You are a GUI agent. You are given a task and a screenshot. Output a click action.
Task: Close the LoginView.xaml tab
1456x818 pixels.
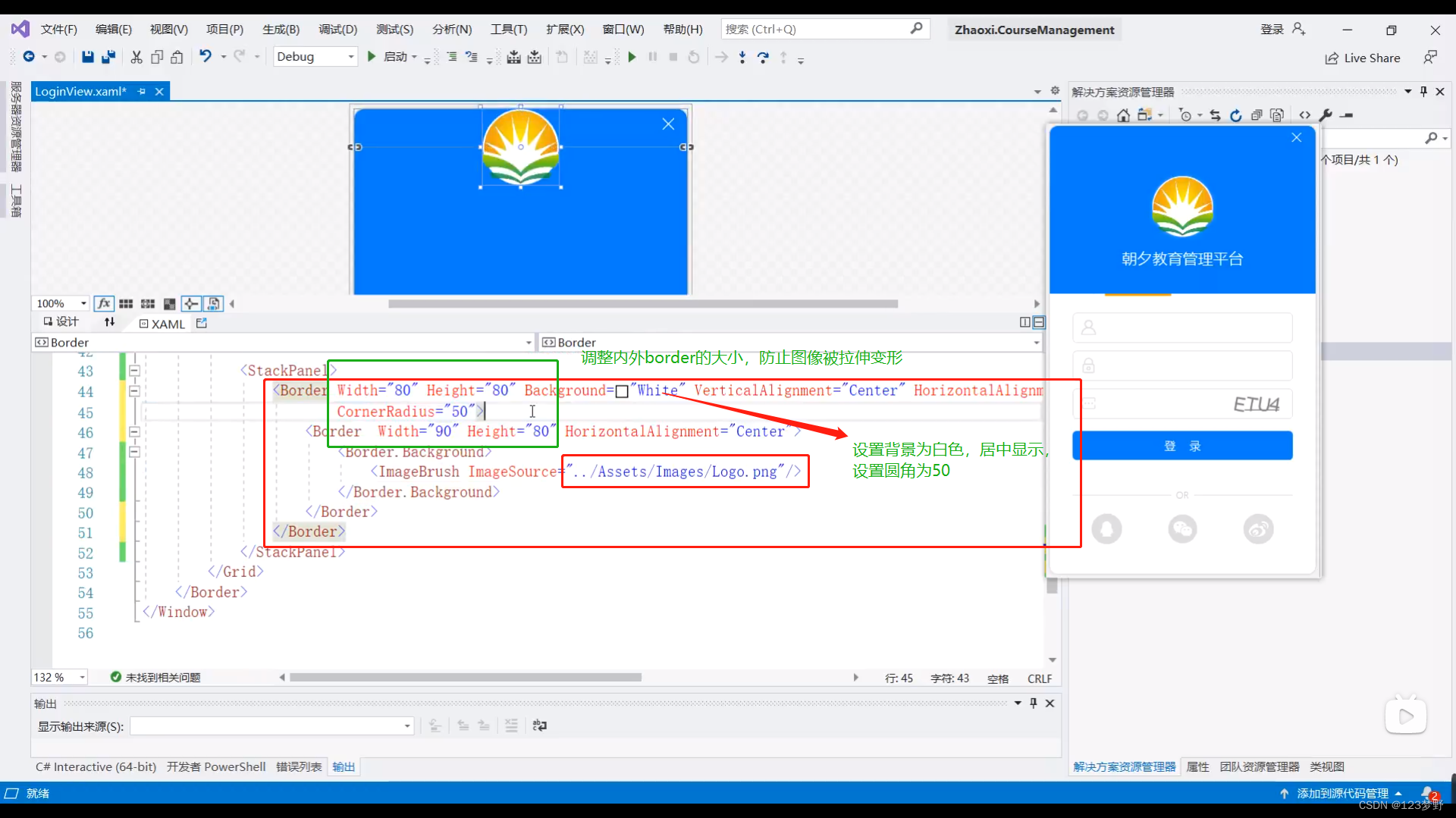click(159, 91)
